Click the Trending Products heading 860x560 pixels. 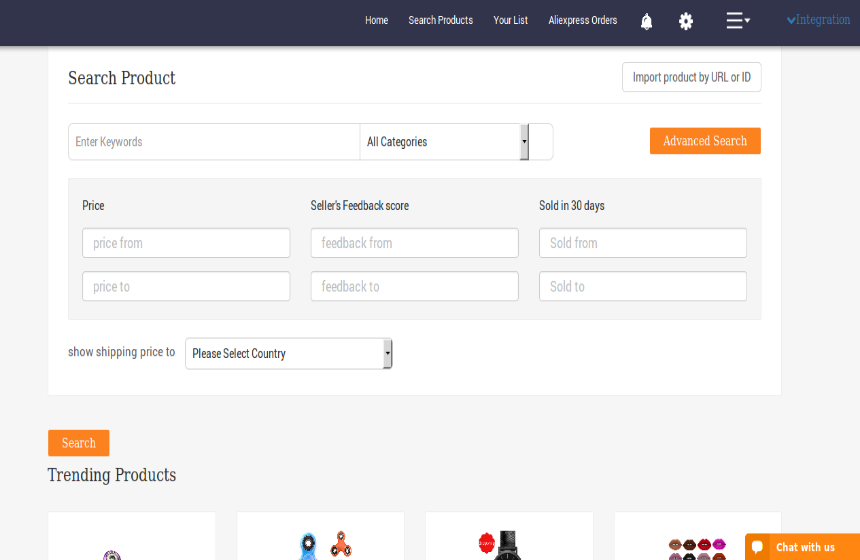112,475
